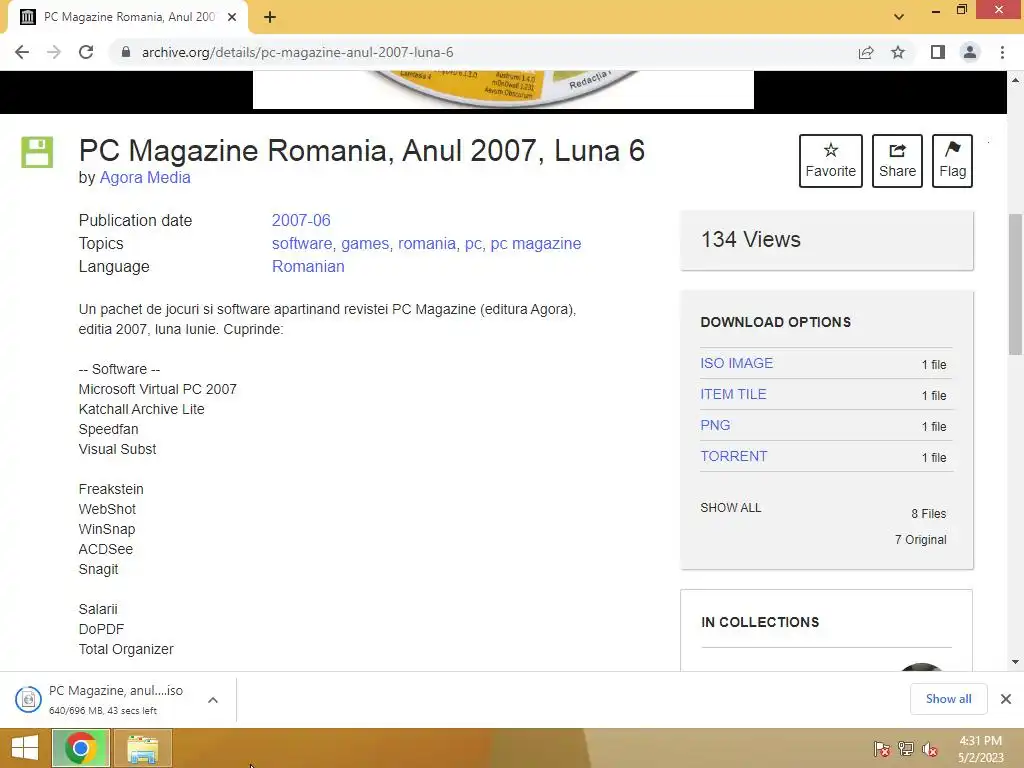Click the pc topic link
Image resolution: width=1024 pixels, height=768 pixels.
(473, 244)
